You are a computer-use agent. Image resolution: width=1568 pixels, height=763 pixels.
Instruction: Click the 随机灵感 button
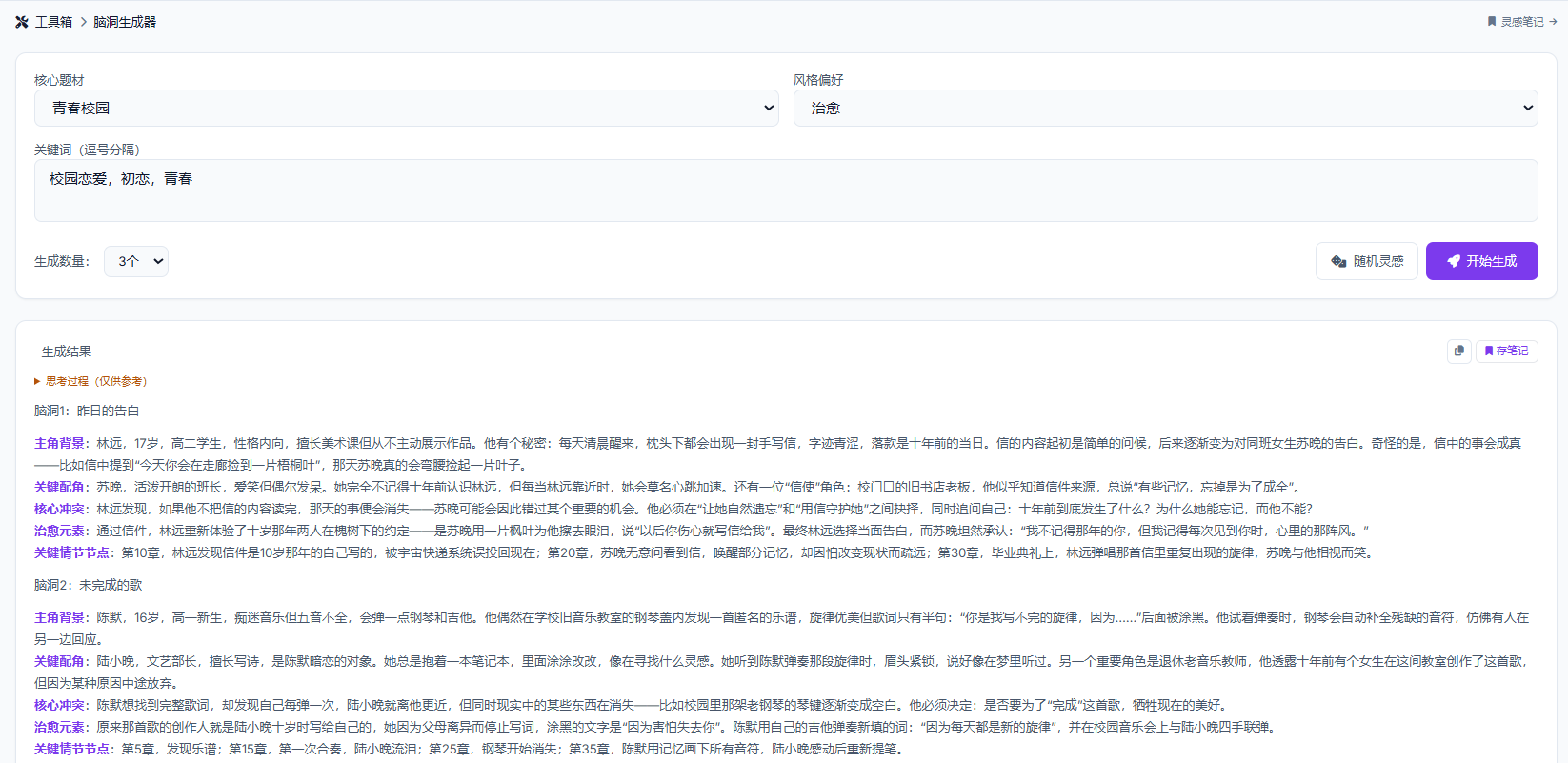[x=1367, y=261]
